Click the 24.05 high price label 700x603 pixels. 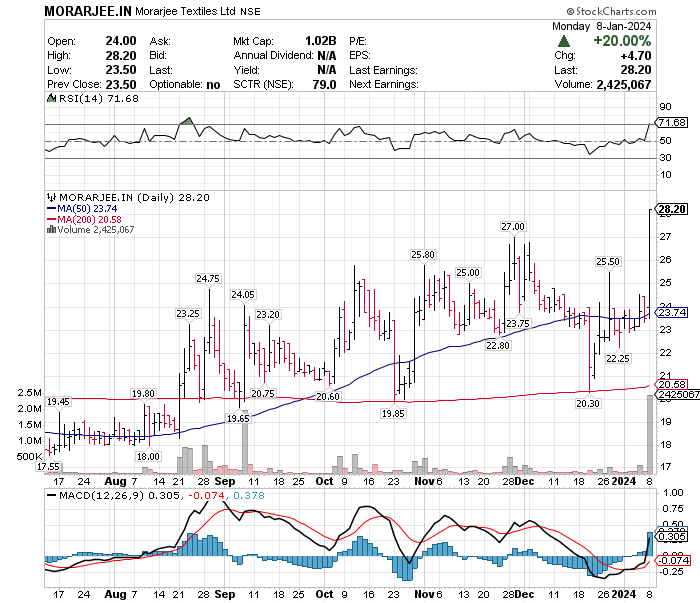[x=243, y=295]
